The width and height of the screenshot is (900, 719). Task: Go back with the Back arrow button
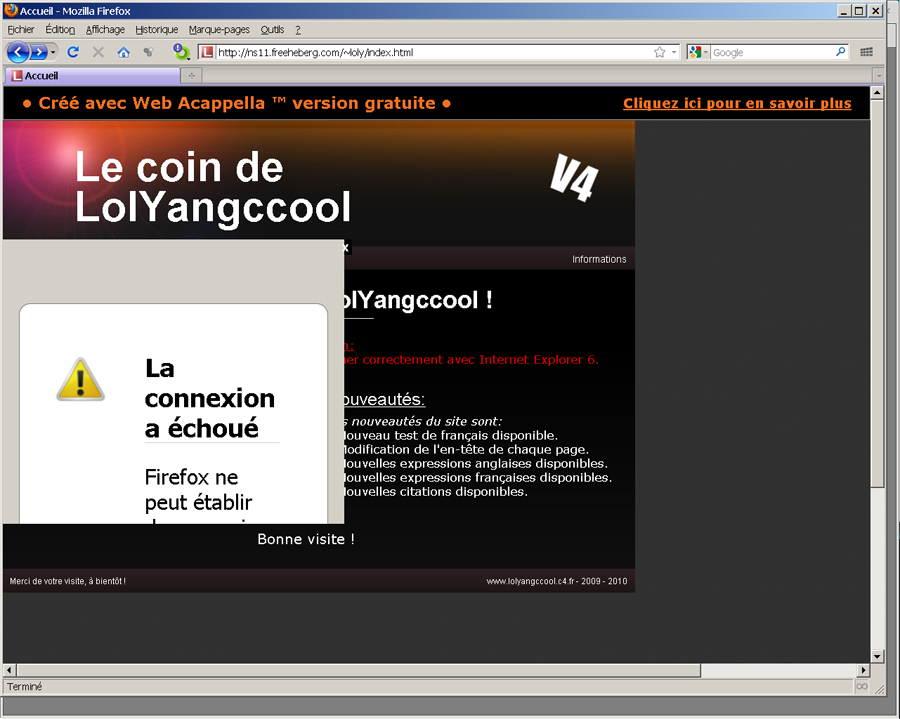(18, 52)
